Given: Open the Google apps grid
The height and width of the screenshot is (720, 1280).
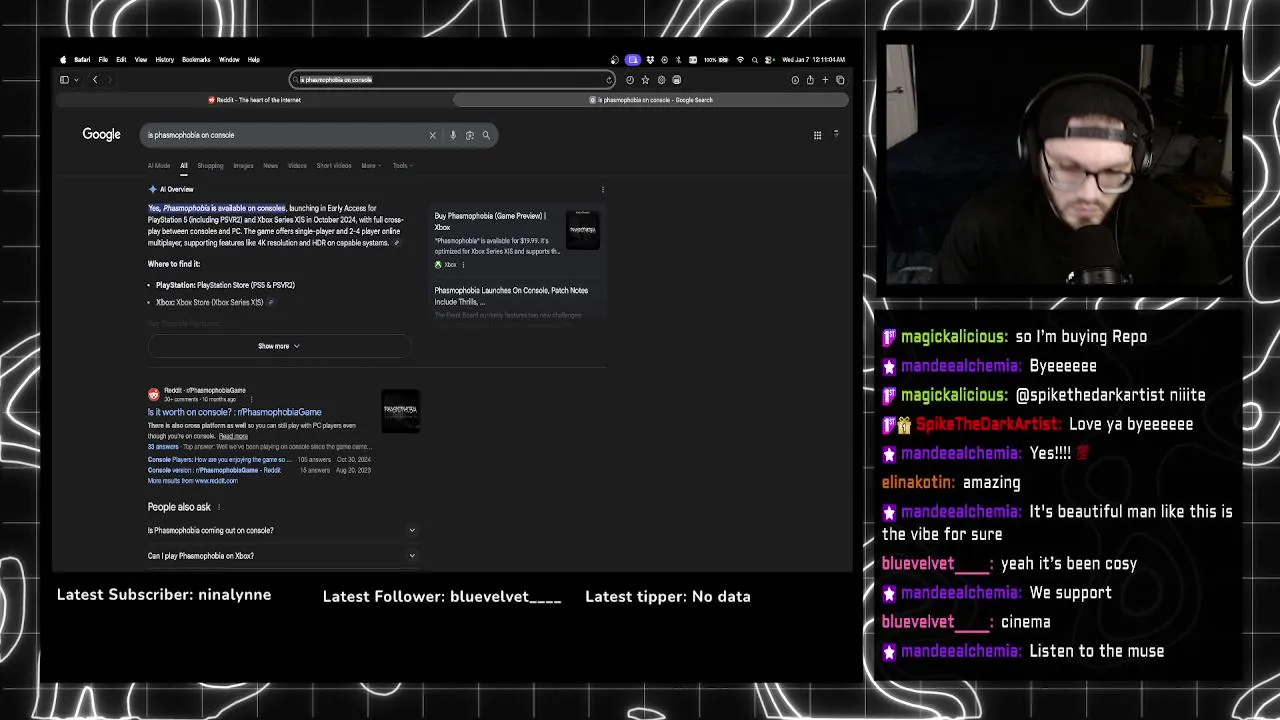Looking at the screenshot, I should click(x=817, y=135).
